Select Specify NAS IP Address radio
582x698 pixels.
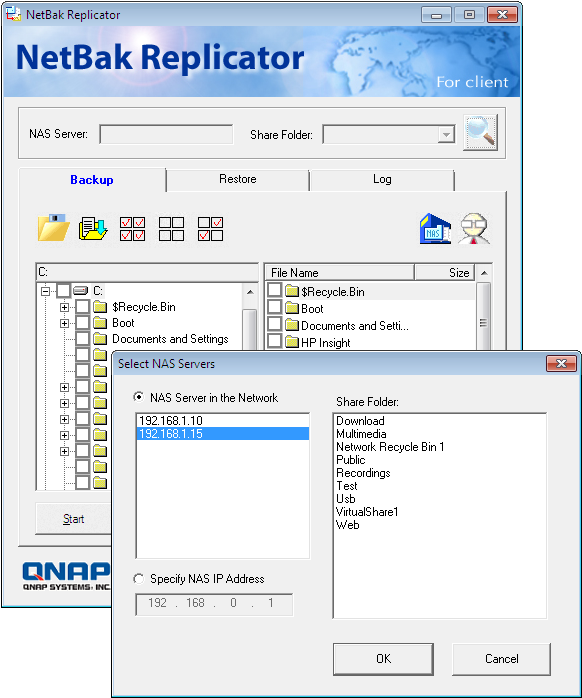tap(139, 579)
